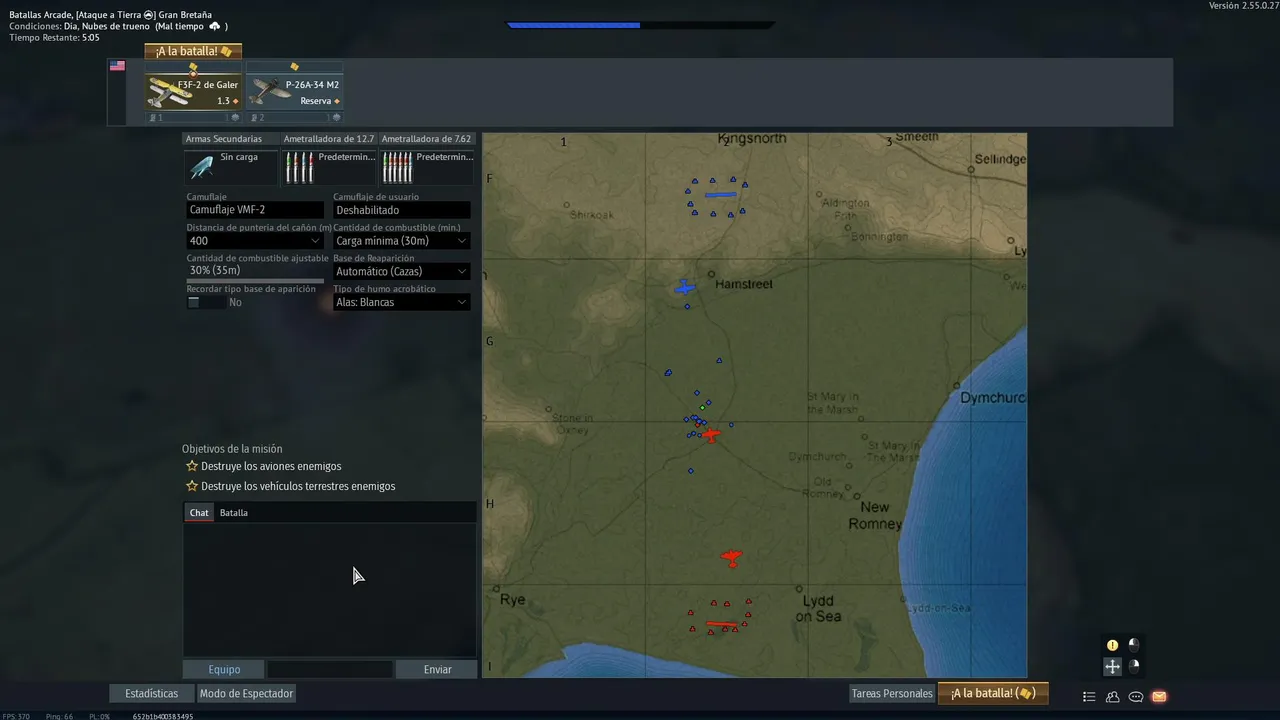Open the glowing mail envelope icon

(x=1159, y=697)
